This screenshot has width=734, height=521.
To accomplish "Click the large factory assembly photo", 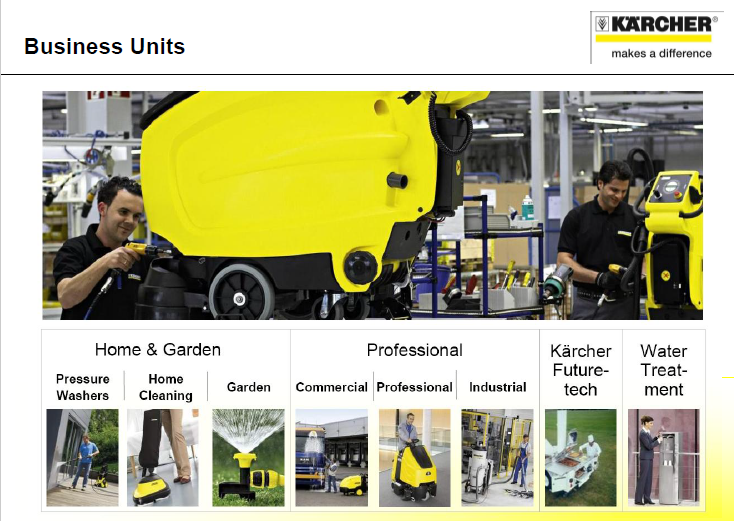I will tap(373, 205).
